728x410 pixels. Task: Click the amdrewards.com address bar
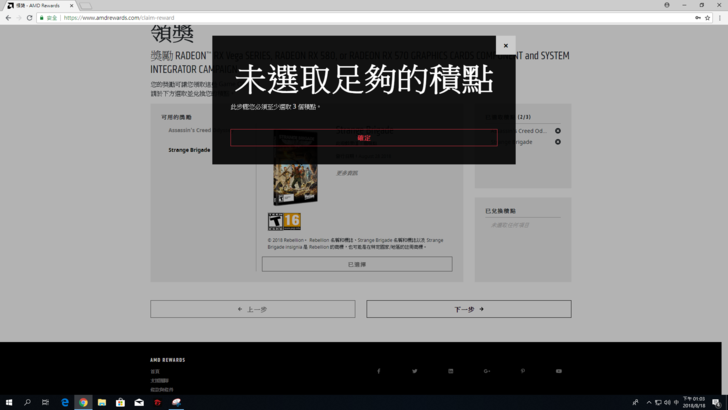click(376, 18)
